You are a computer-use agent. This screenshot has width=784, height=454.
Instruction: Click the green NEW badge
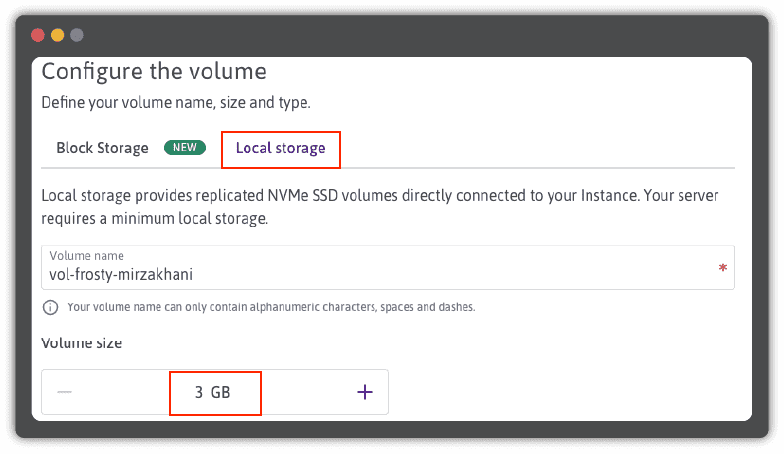(x=184, y=148)
